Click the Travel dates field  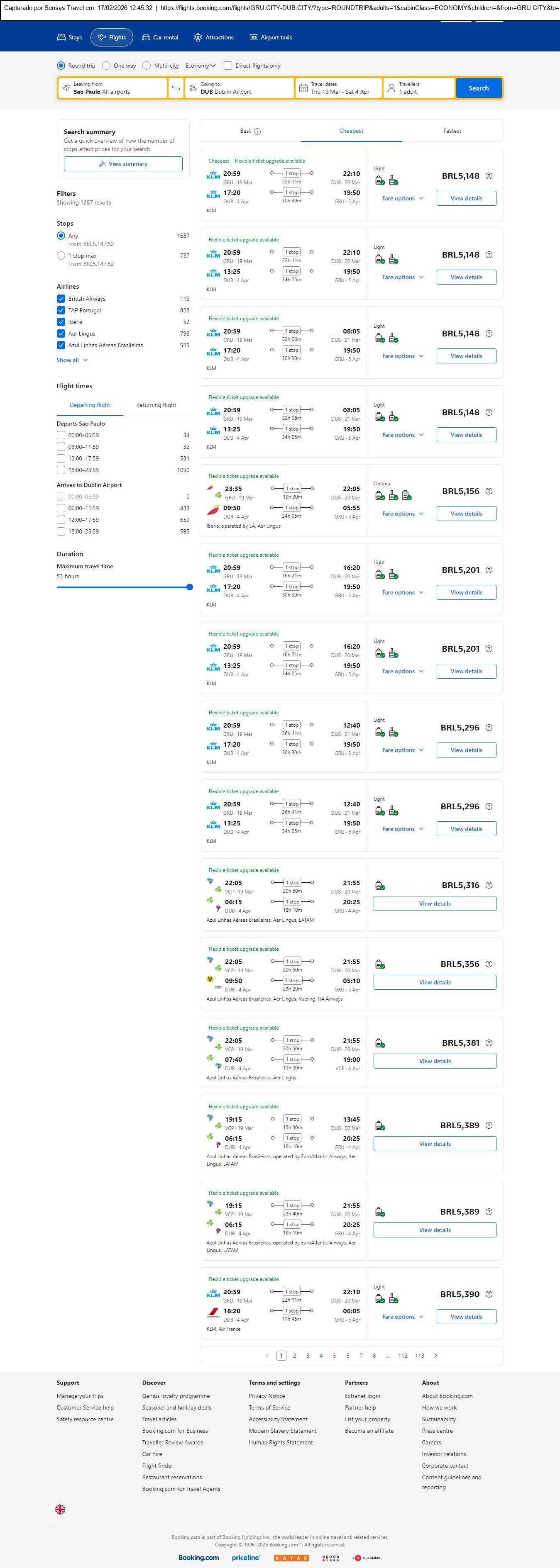click(339, 88)
